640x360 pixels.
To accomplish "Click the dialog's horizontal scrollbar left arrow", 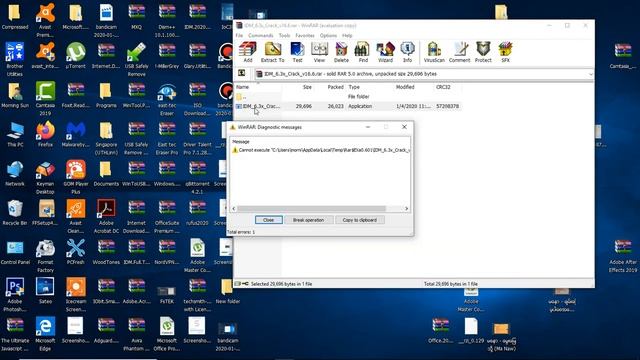I will tap(233, 209).
